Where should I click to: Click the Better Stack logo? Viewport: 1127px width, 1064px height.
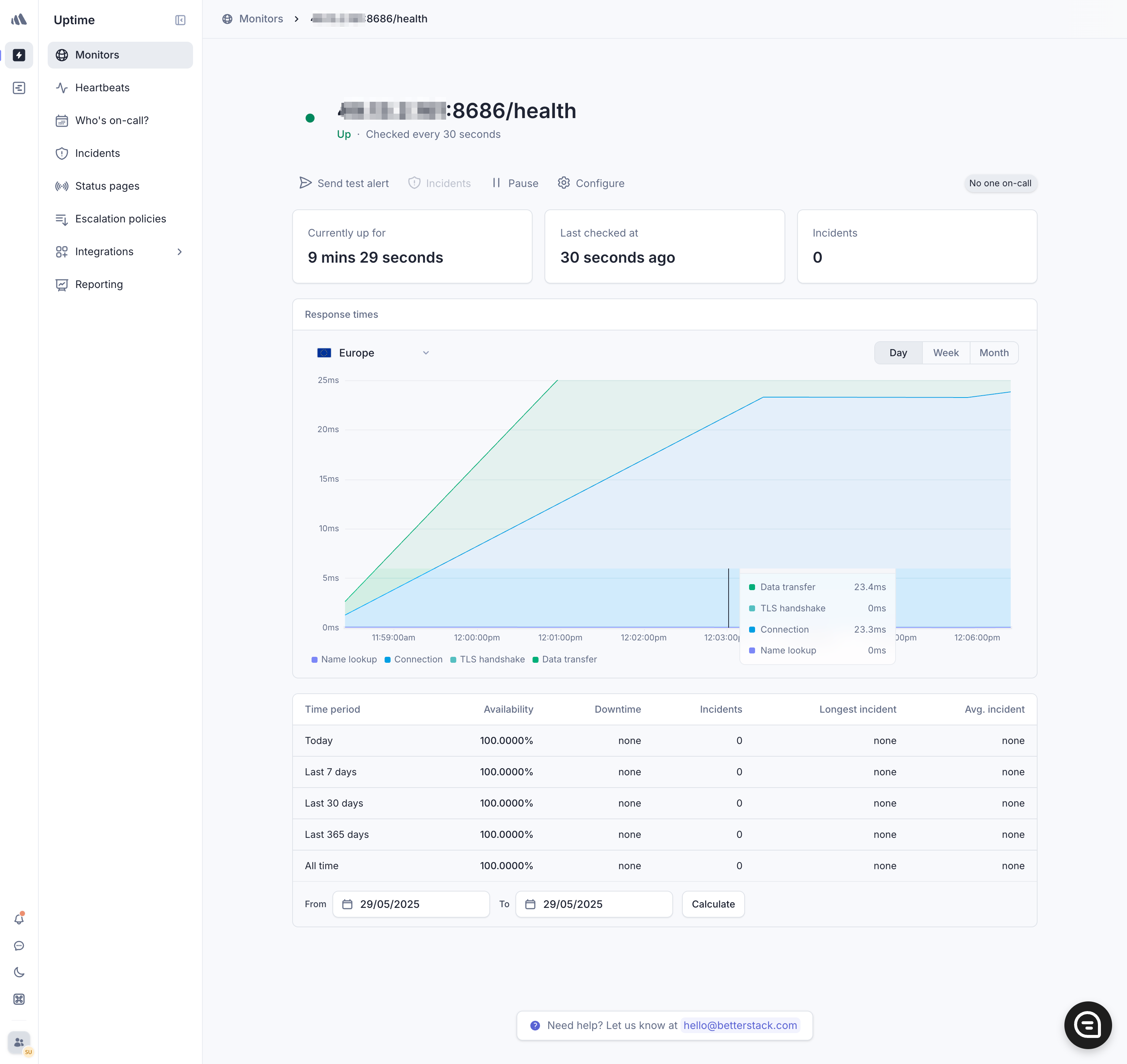19,19
